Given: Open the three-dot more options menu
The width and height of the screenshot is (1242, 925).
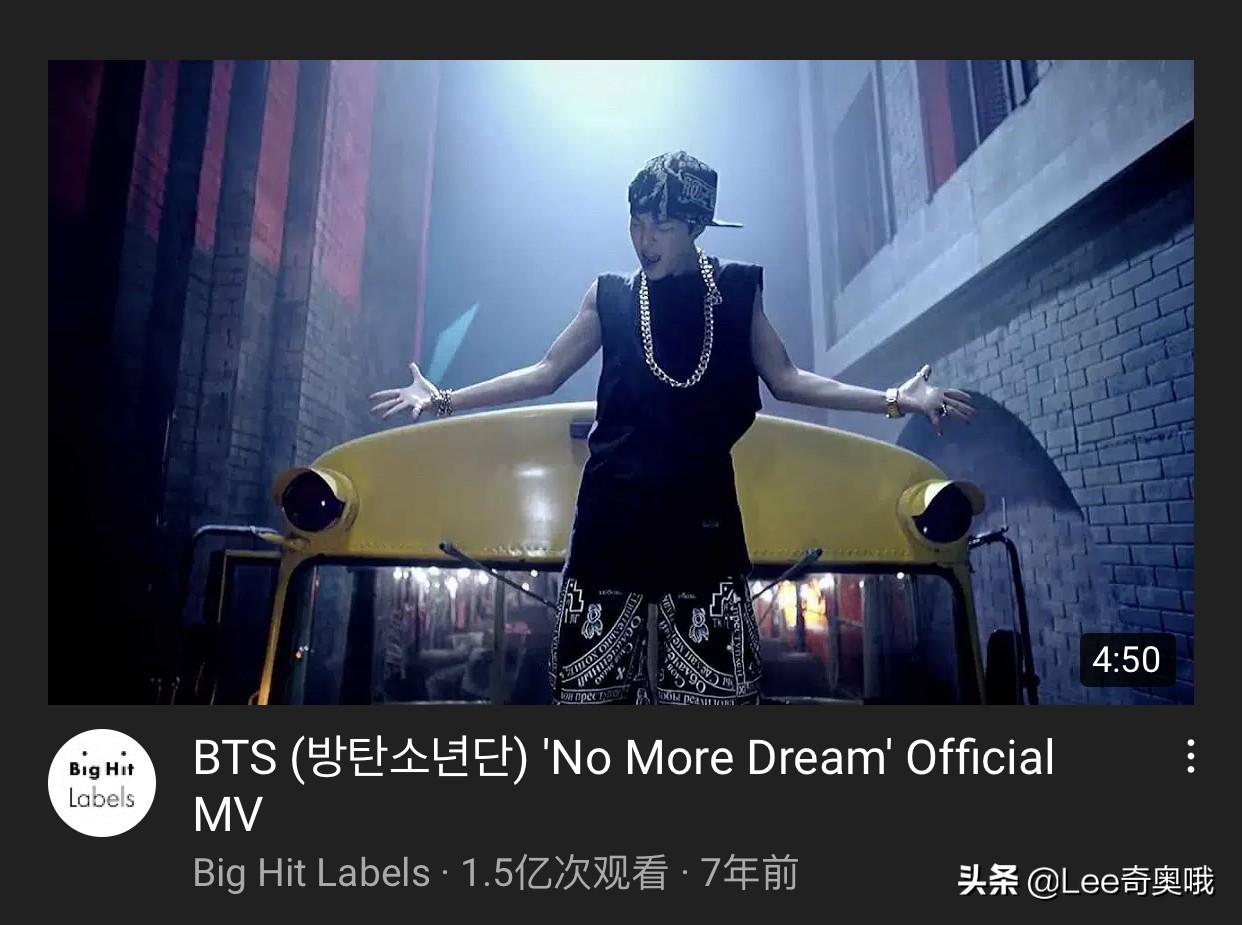Looking at the screenshot, I should [x=1190, y=757].
